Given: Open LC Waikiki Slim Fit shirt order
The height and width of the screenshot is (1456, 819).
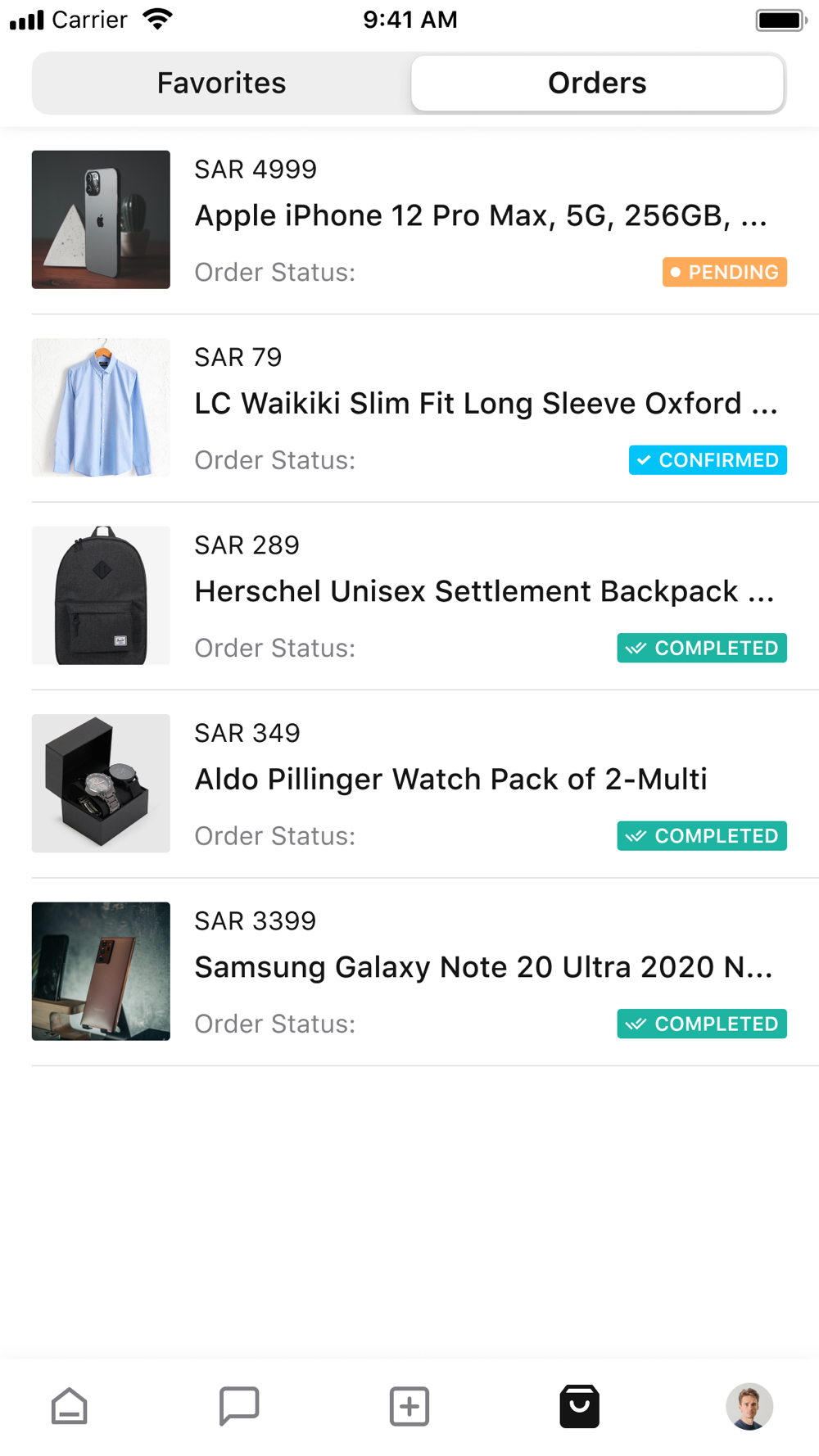Looking at the screenshot, I should coord(486,403).
